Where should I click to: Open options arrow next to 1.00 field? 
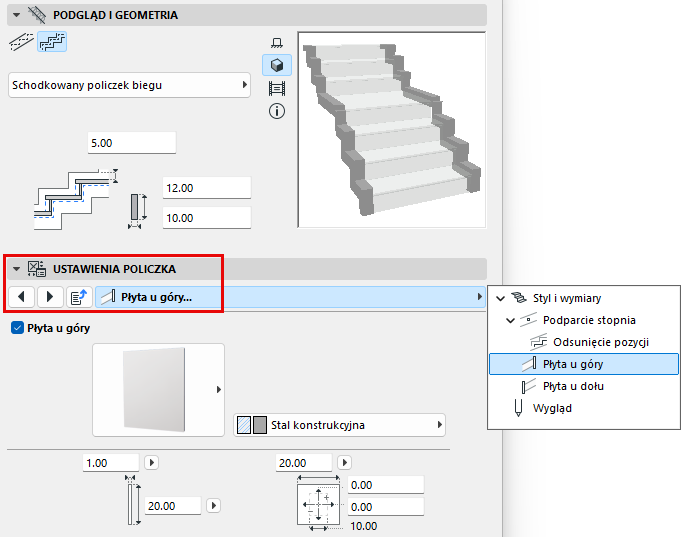pyautogui.click(x=152, y=463)
